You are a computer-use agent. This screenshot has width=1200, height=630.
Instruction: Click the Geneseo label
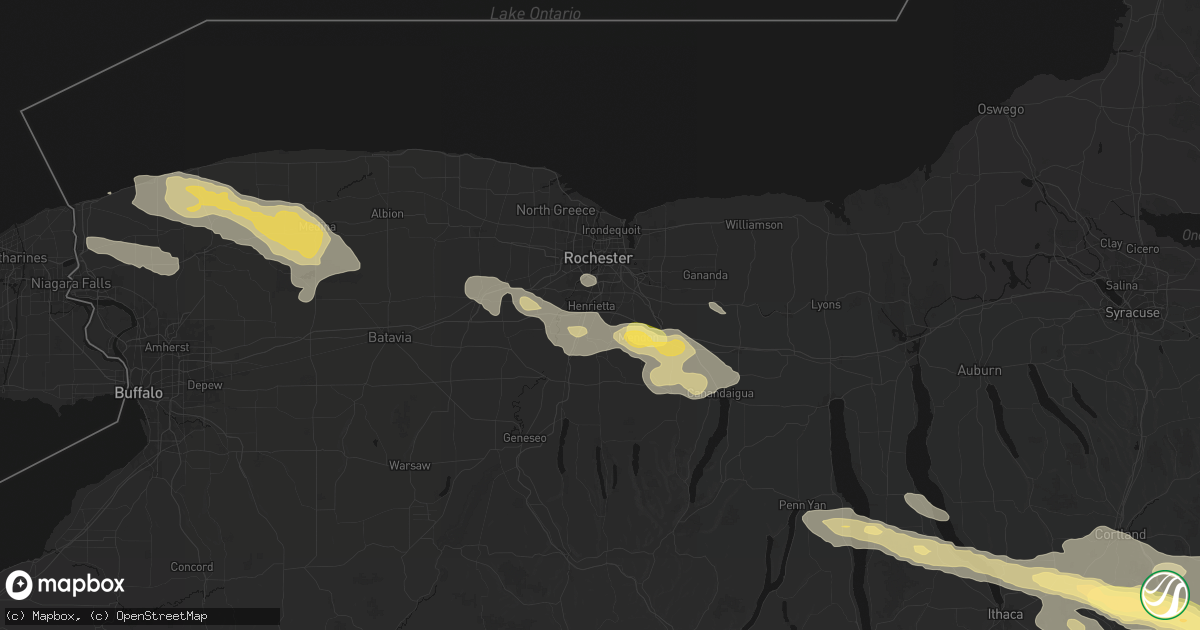pos(525,438)
